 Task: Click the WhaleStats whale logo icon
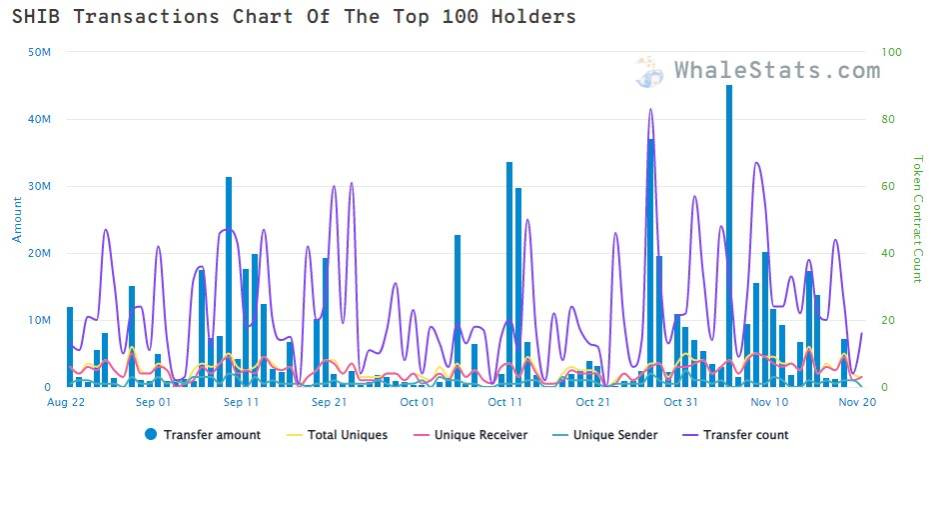point(650,71)
